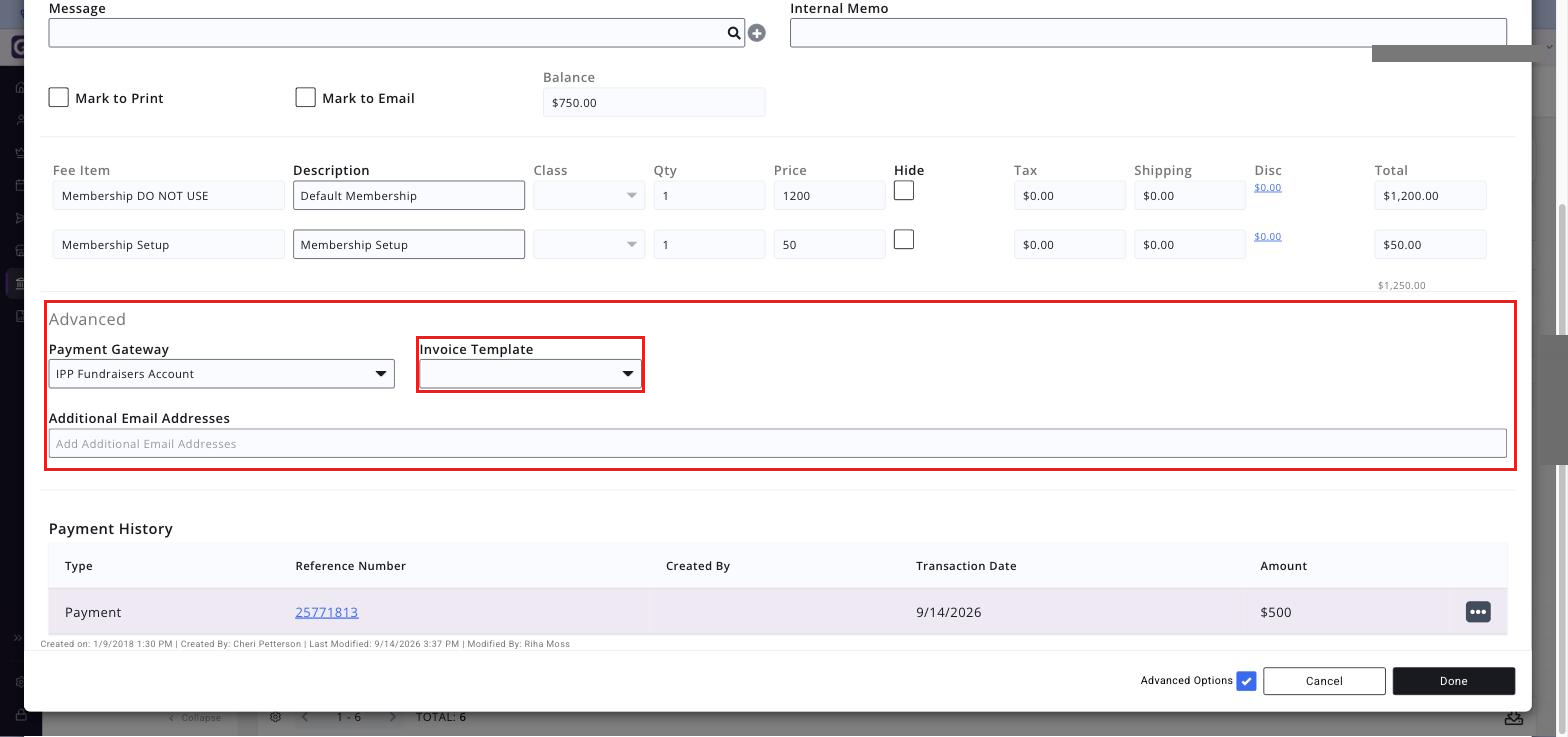Viewport: 1568px width, 737px height.
Task: Toggle Hide for the Membership DO NOT USE row
Action: tap(904, 190)
